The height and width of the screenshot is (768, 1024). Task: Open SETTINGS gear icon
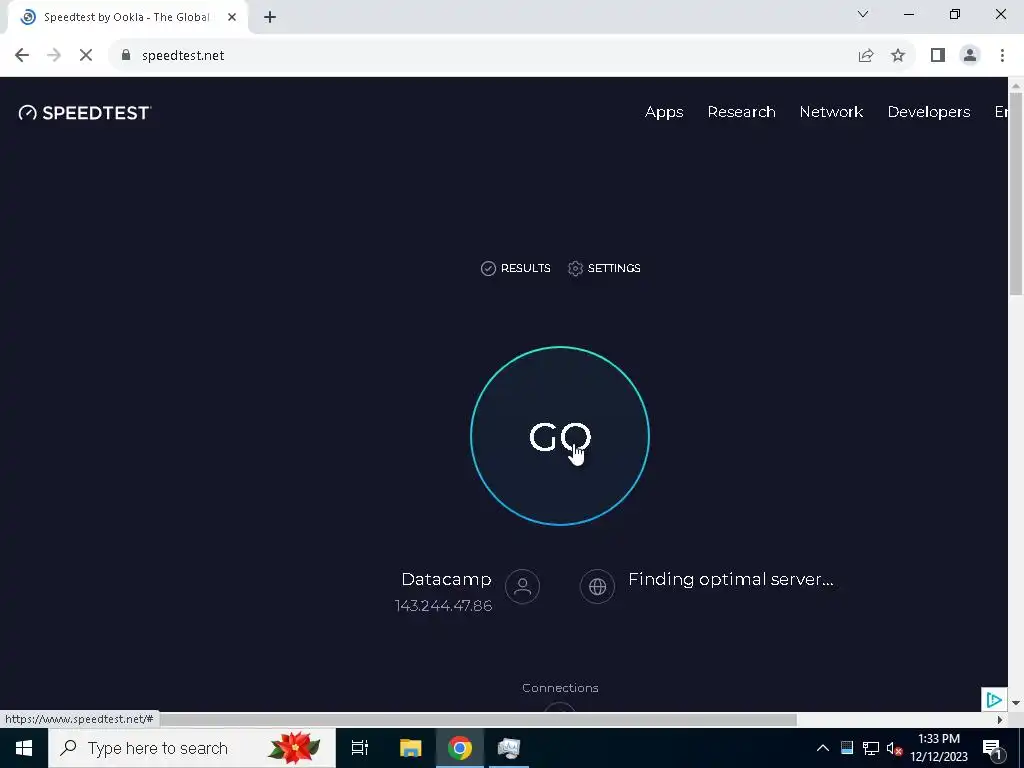[x=575, y=268]
